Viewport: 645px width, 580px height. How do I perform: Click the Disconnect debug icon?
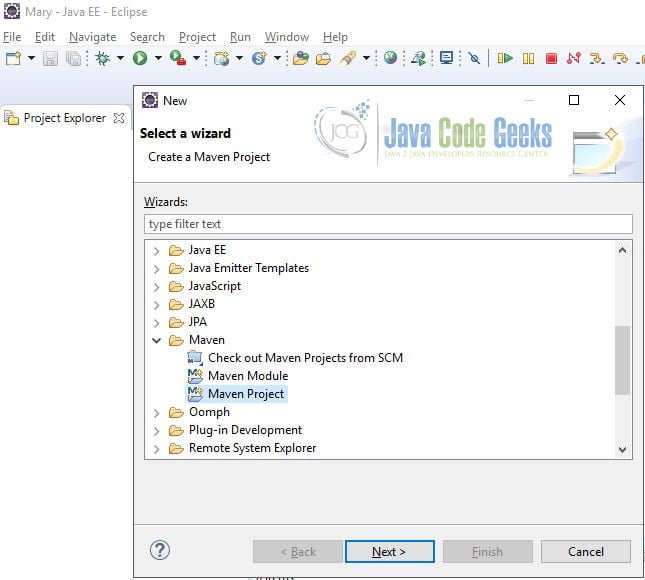pyautogui.click(x=574, y=58)
